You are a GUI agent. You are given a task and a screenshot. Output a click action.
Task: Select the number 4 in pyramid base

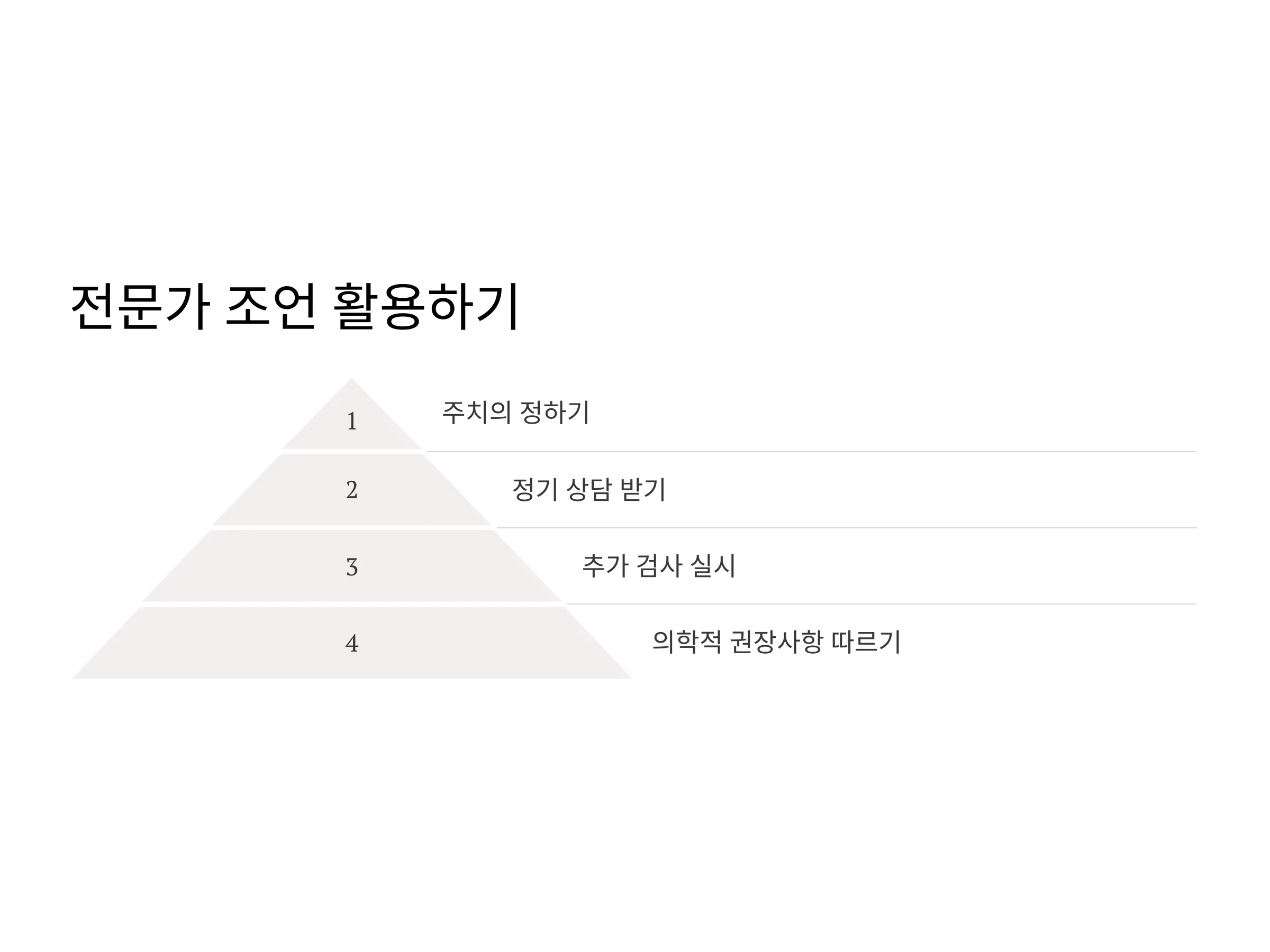352,643
